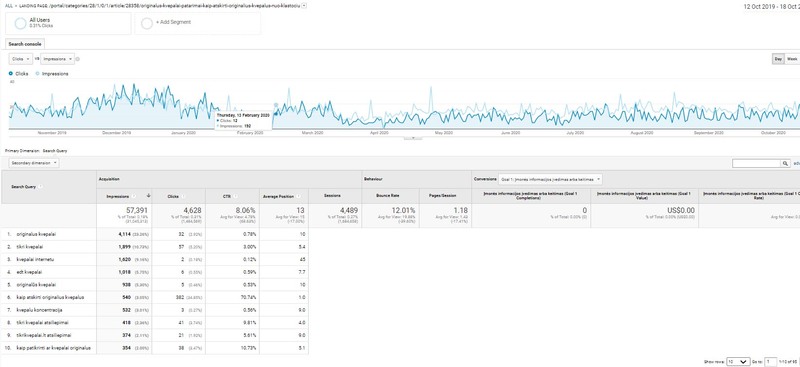This screenshot has width=800, height=367.
Task: Sort by the Sessions column header
Action: 332,196
